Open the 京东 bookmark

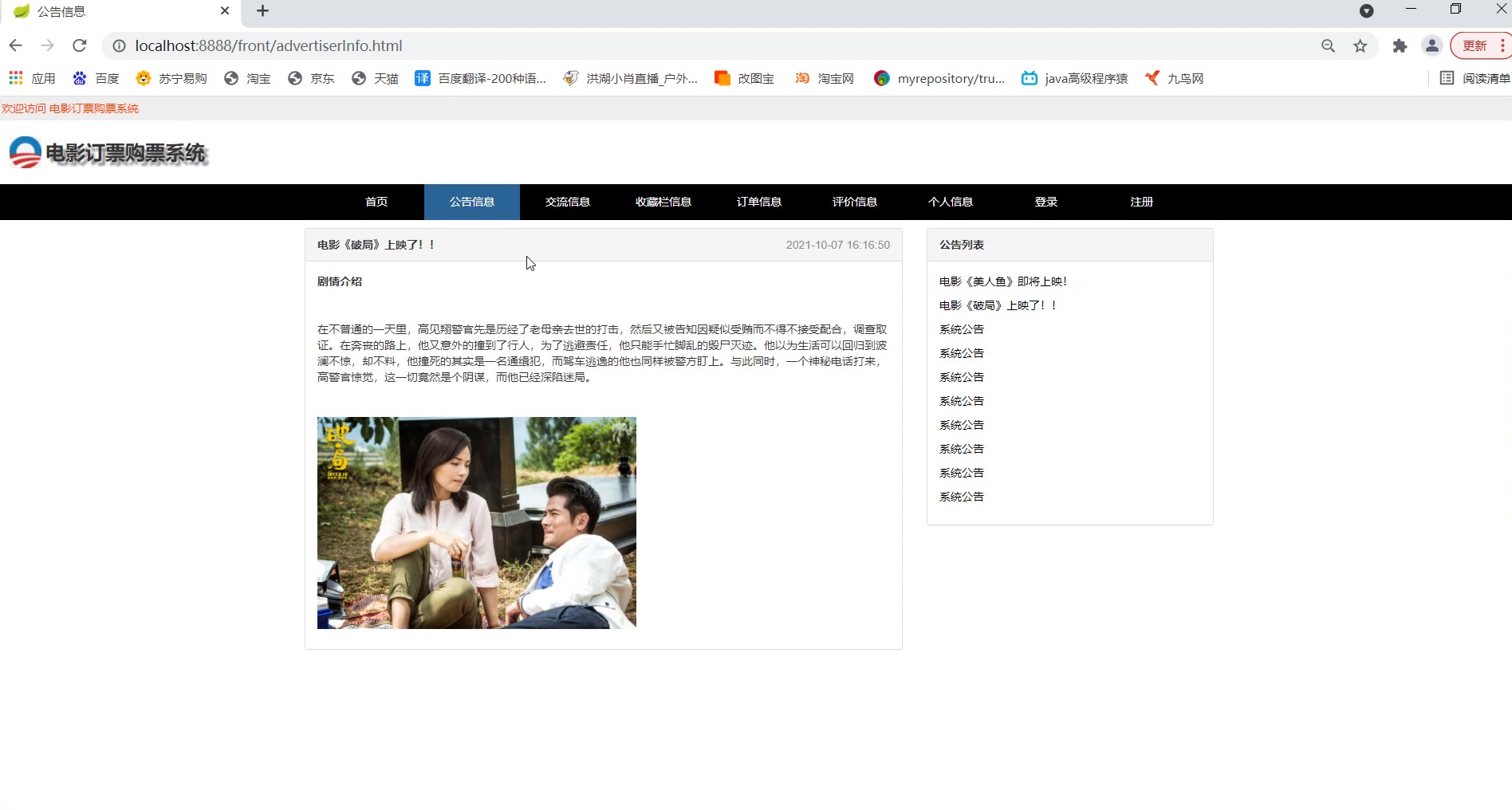(x=311, y=78)
